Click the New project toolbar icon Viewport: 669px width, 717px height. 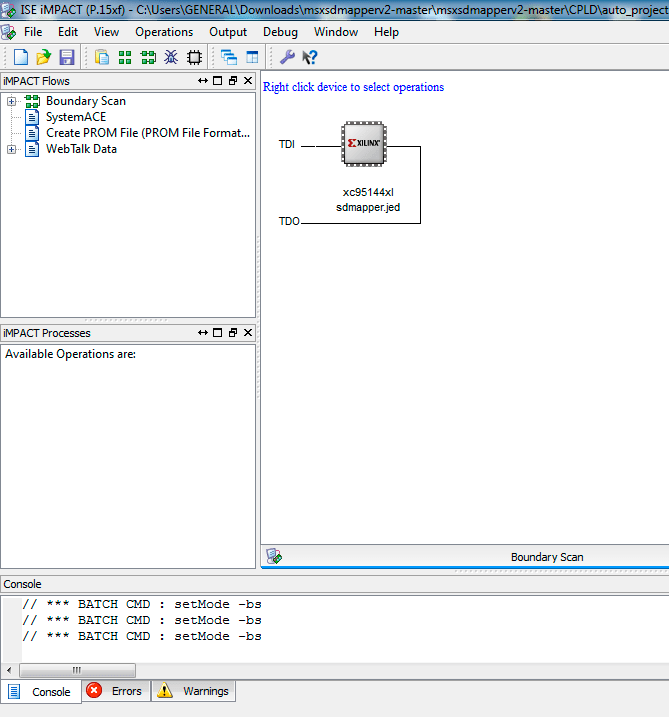coord(21,57)
